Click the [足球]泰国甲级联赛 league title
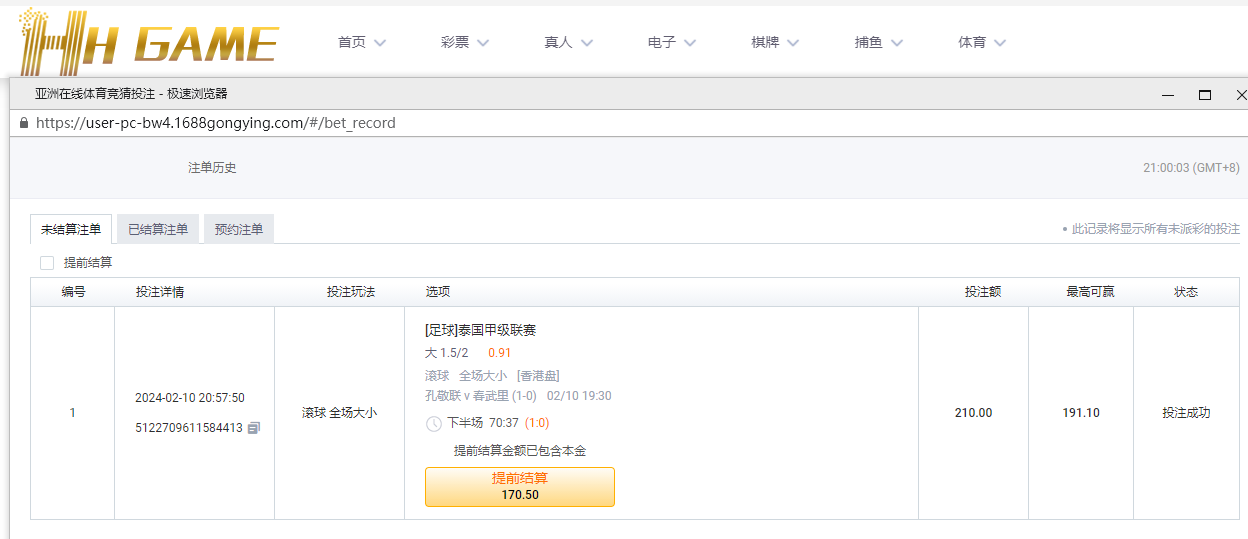 pyautogui.click(x=481, y=330)
